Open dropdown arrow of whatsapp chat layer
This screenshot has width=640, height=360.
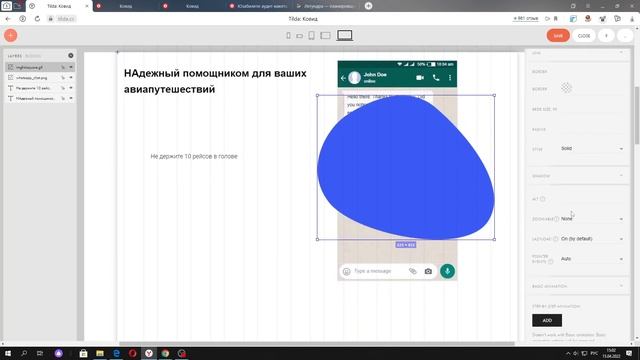coord(71,78)
